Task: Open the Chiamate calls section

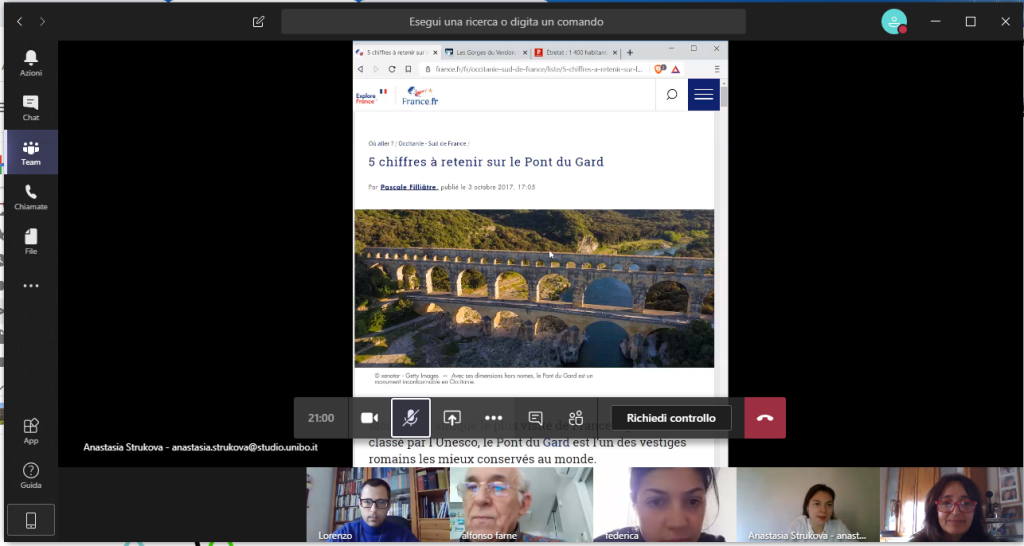Action: (31, 197)
